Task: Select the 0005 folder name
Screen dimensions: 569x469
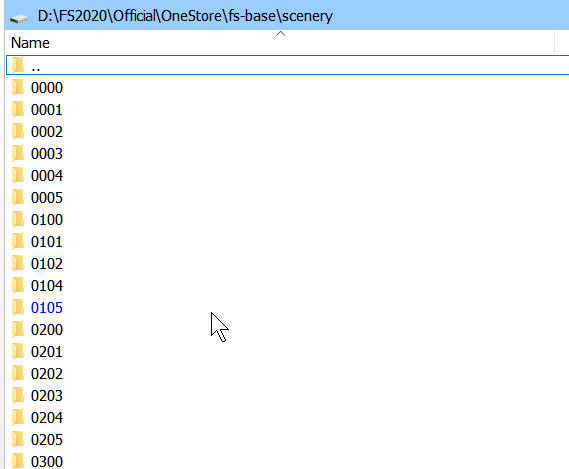Action: [x=47, y=197]
